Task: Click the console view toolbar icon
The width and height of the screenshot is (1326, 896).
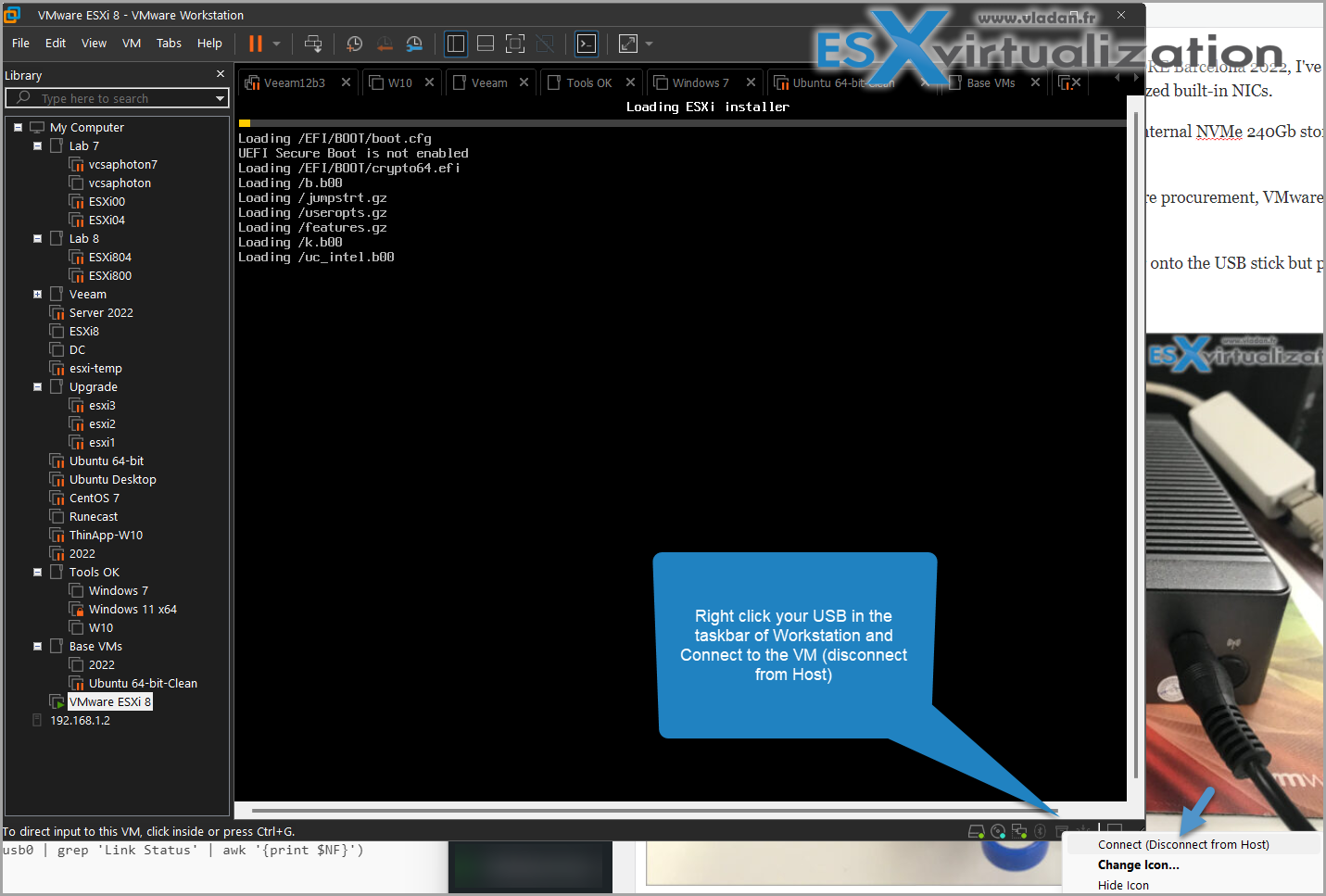Action: coord(587,44)
